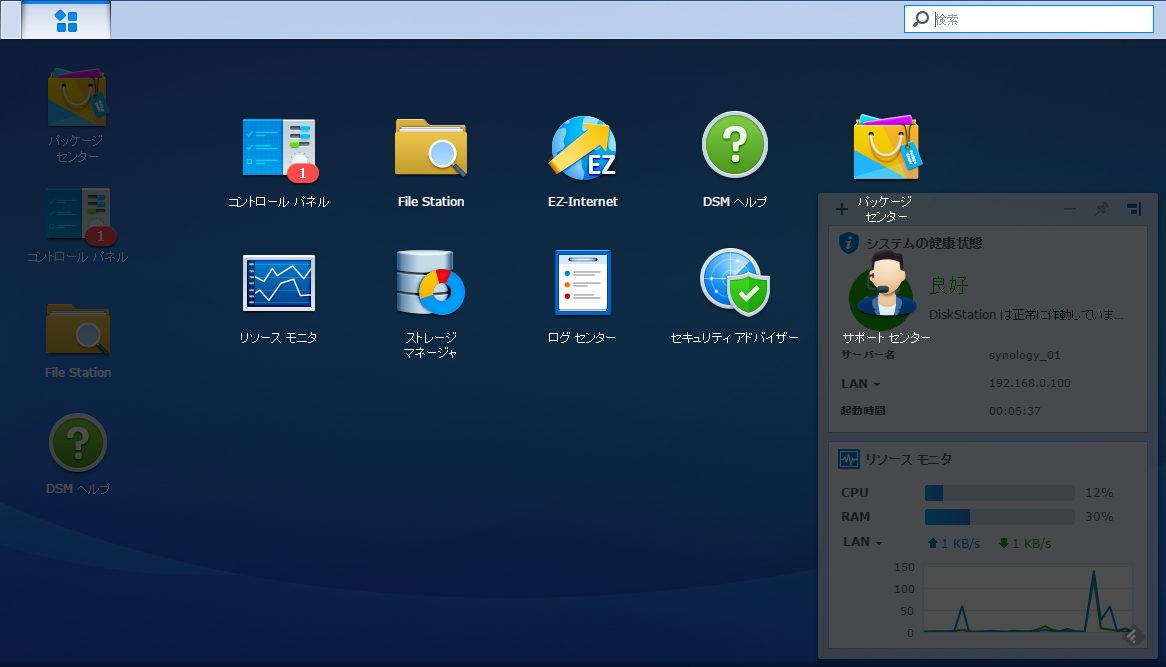Click the dimmed File Station desktop shortcut

(x=78, y=329)
